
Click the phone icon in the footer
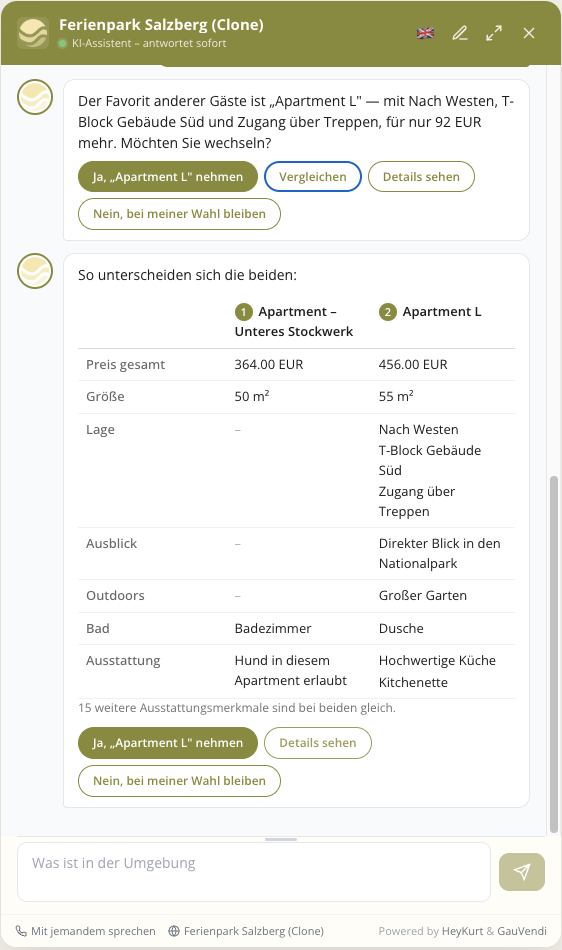tap(21, 931)
